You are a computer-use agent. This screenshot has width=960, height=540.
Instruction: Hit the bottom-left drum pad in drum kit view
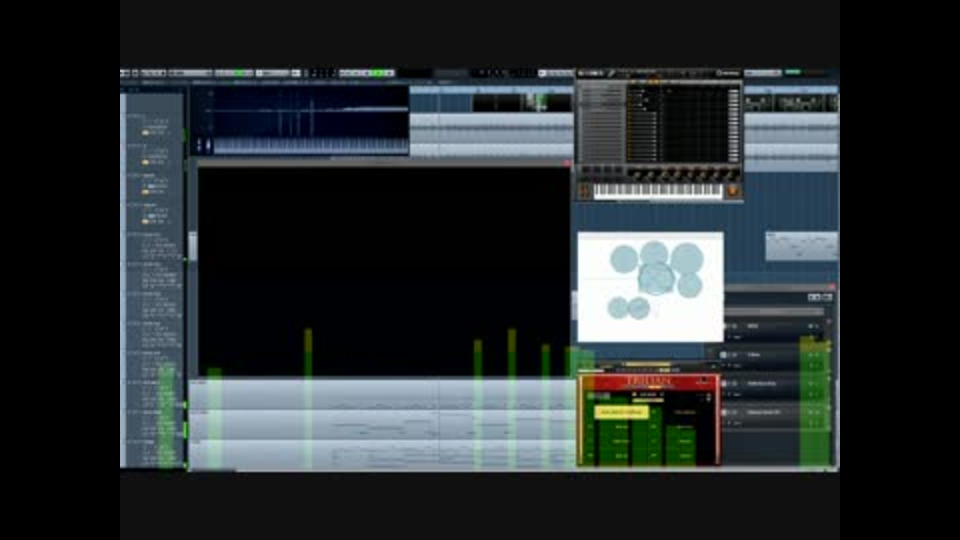click(x=617, y=307)
